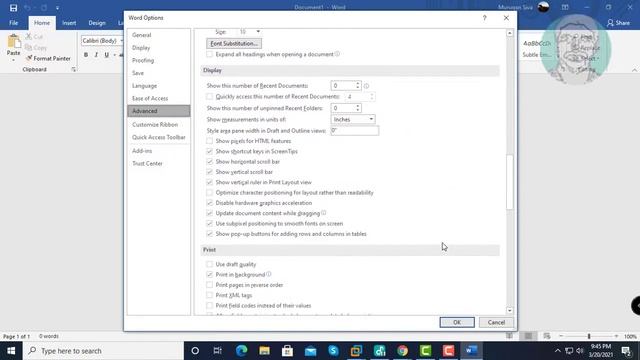
Task: Check Use draft quality option
Action: (x=209, y=264)
